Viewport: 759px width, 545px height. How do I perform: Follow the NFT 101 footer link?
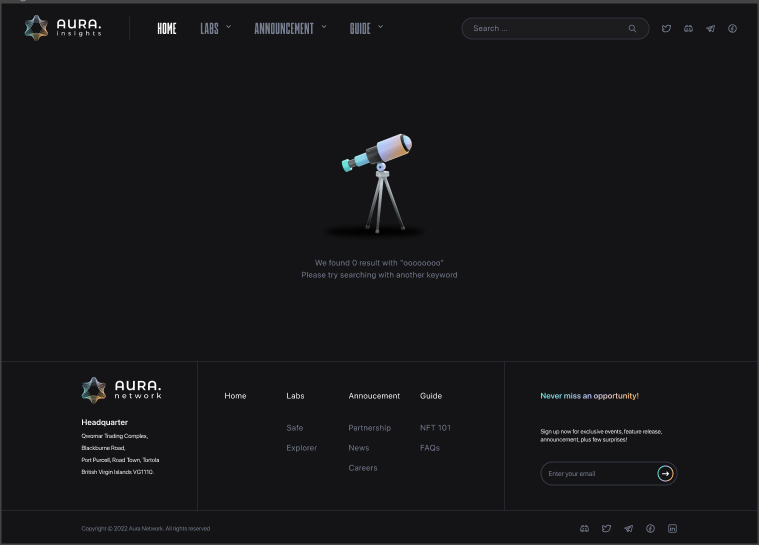pyautogui.click(x=435, y=428)
